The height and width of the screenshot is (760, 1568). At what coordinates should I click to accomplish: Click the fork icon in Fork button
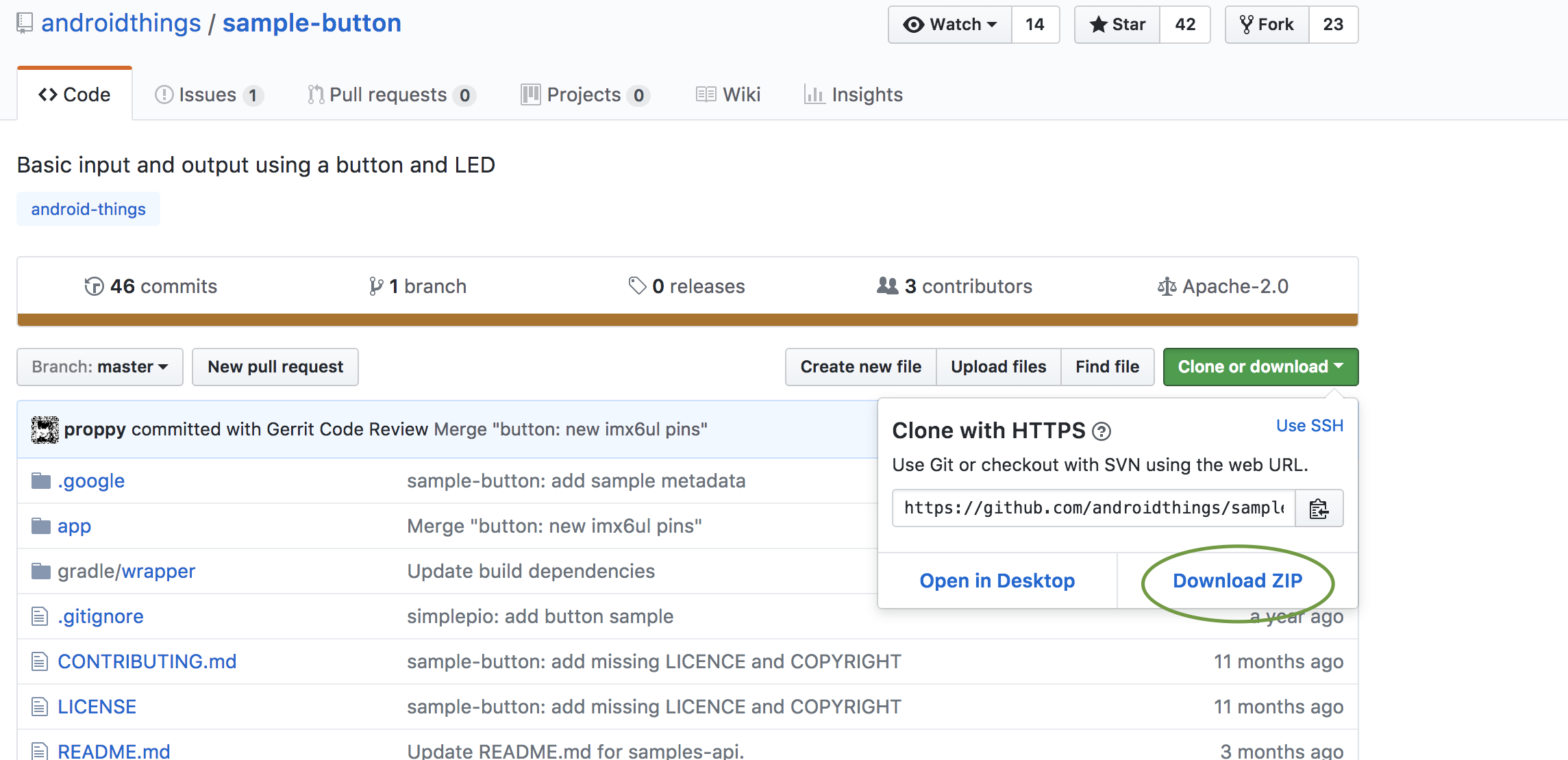pos(1247,25)
